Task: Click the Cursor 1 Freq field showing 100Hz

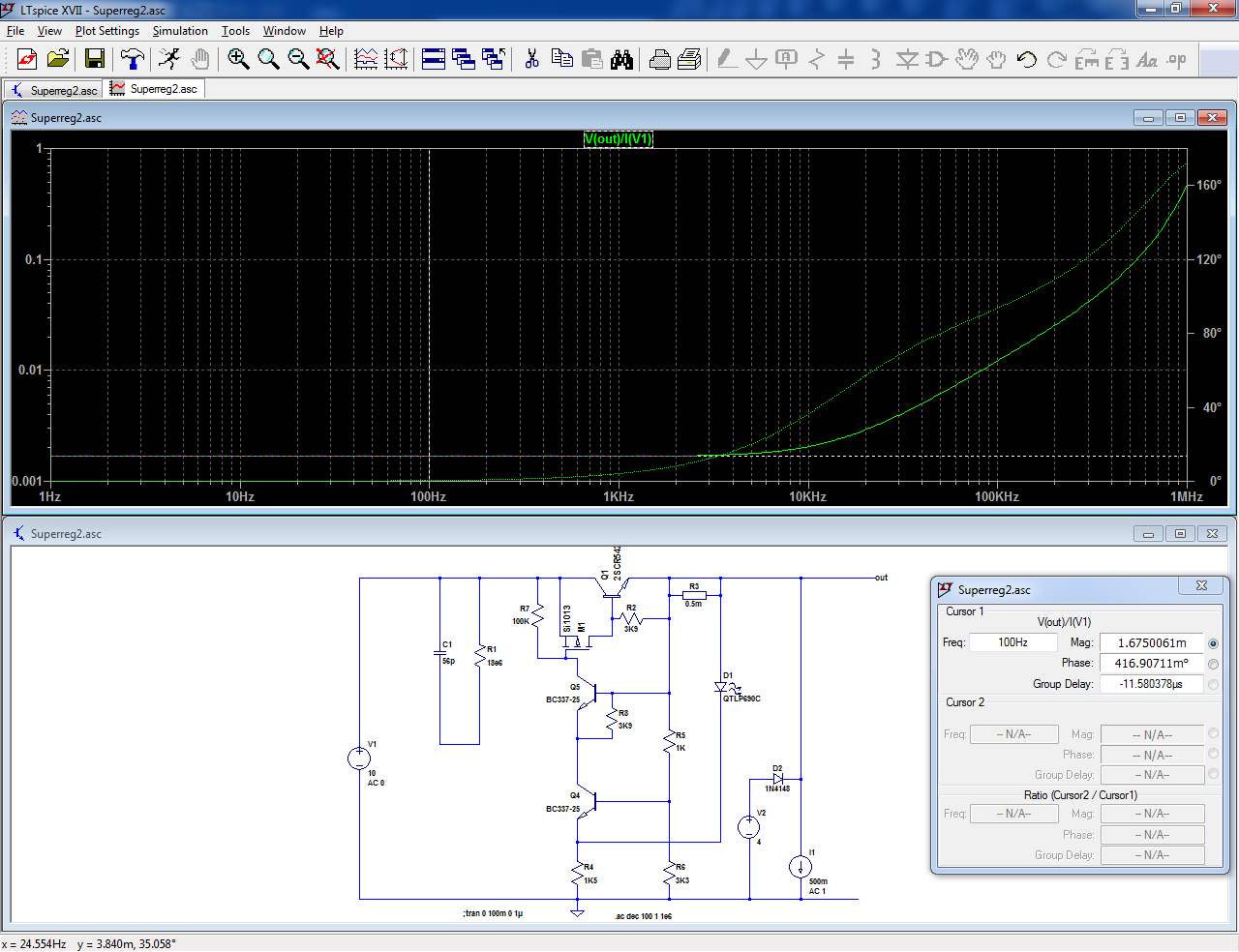Action: pos(1013,642)
